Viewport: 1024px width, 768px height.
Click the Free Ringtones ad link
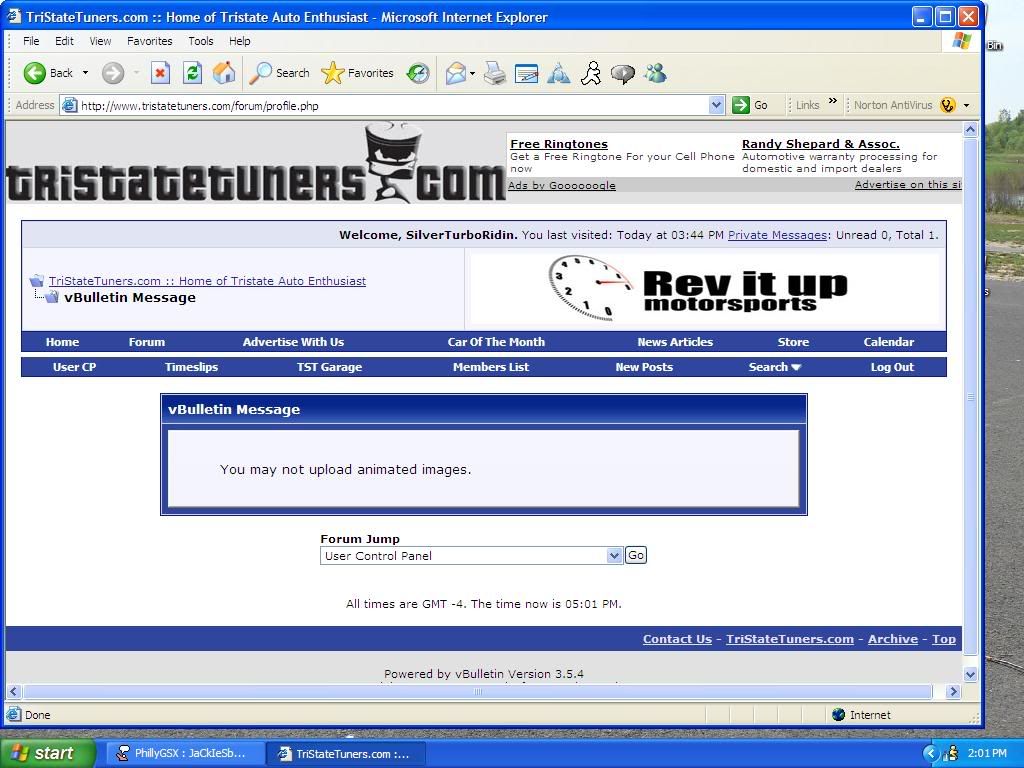coord(559,144)
